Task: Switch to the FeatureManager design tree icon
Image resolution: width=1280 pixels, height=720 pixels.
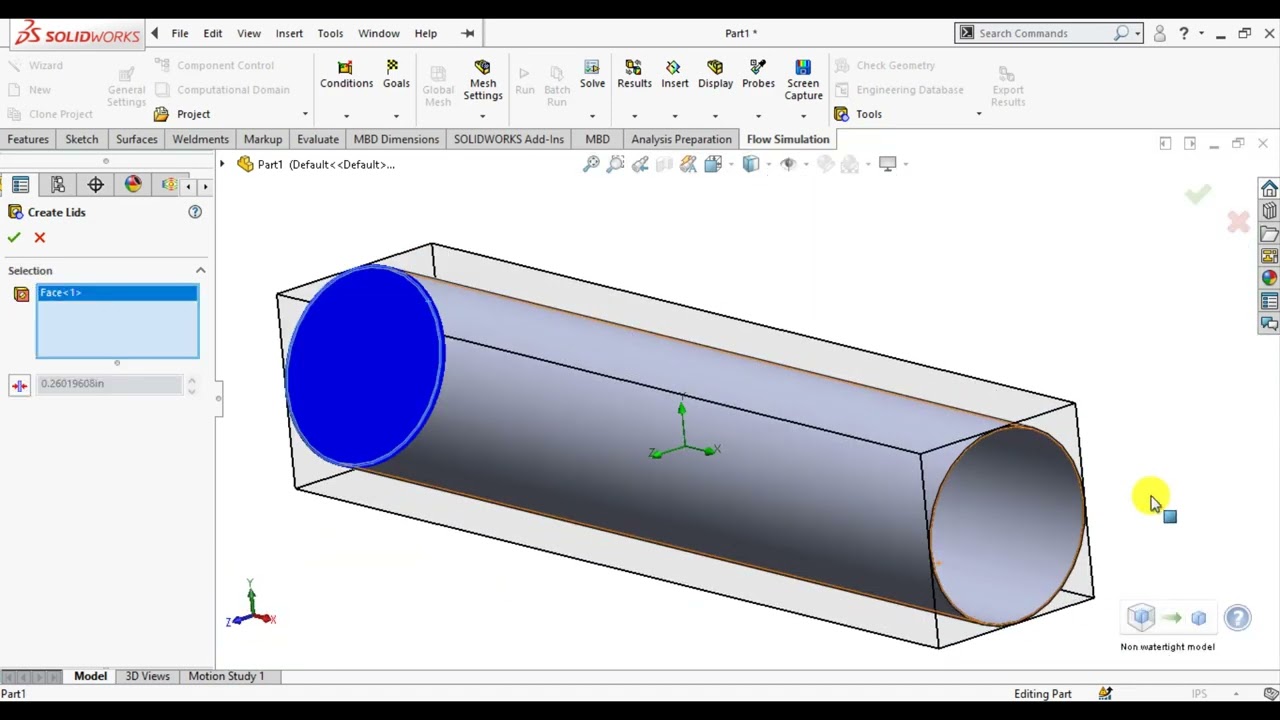Action: (20, 185)
